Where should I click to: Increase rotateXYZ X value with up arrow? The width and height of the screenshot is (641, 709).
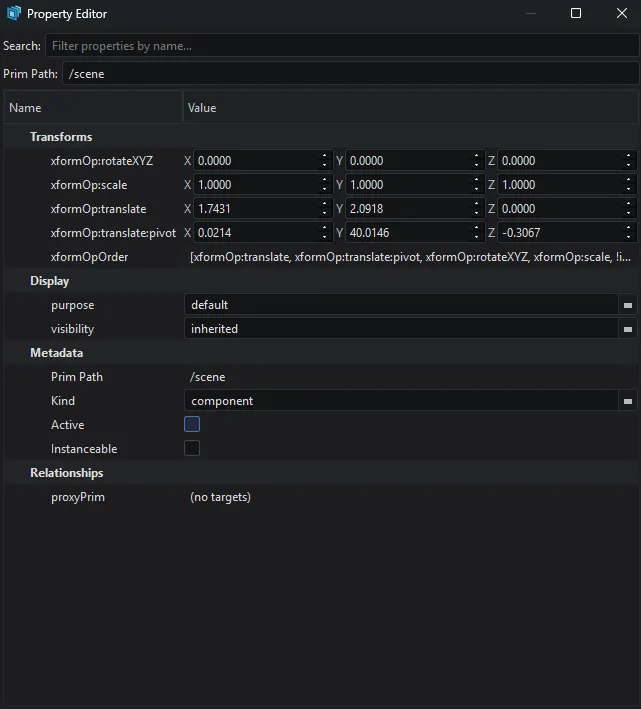[x=324, y=156]
